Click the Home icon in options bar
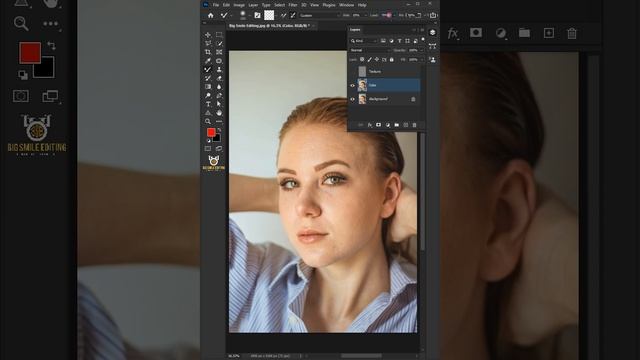Screen dimensions: 640x360 (211, 16)
